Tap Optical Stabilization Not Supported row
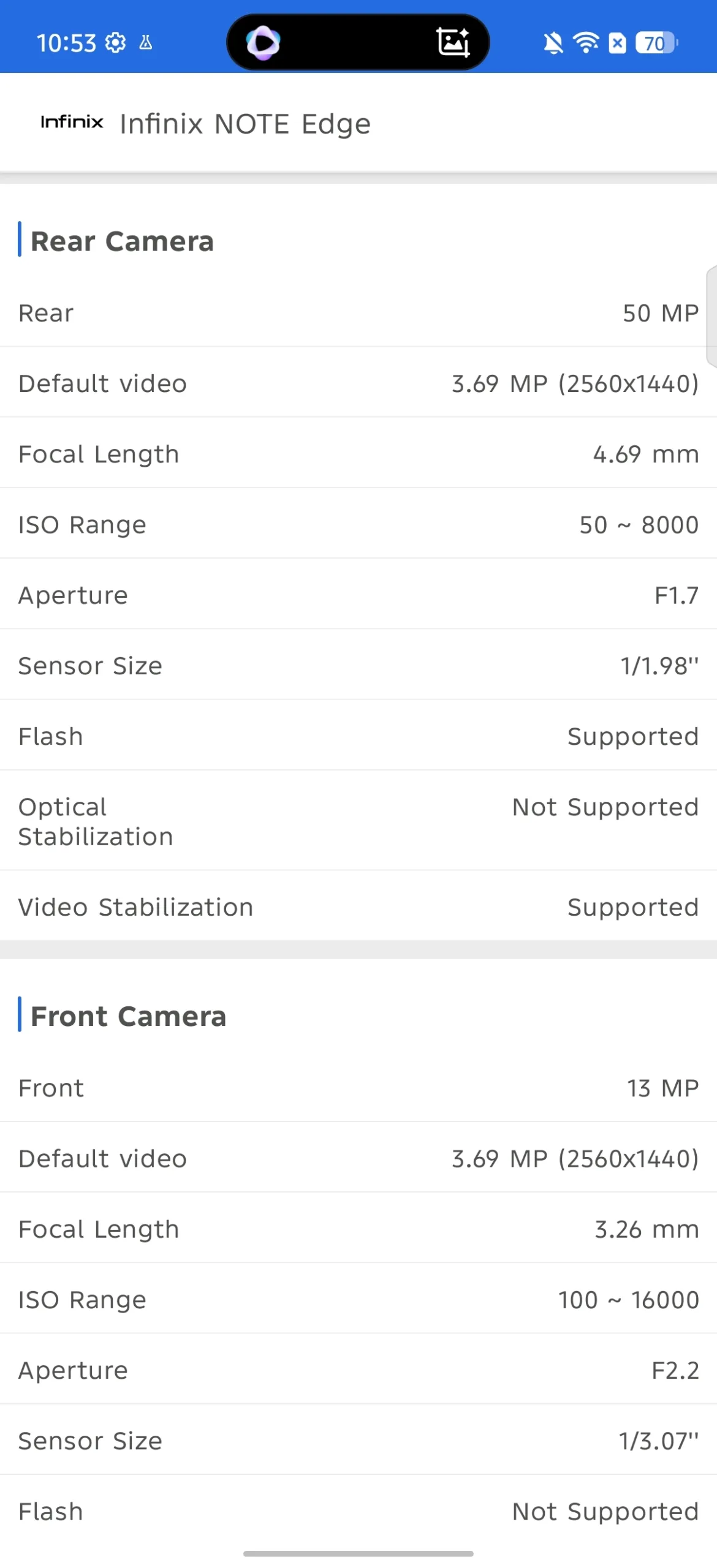Viewport: 717px width, 1568px height. point(358,821)
